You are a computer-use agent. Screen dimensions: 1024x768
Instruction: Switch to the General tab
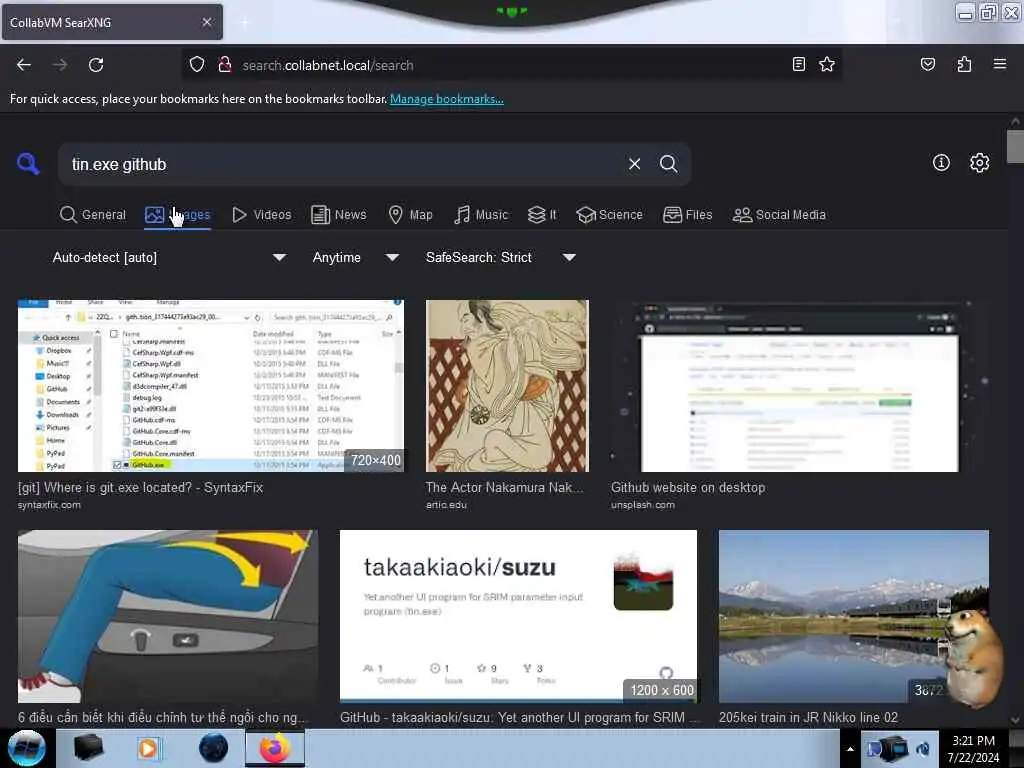[x=93, y=215]
